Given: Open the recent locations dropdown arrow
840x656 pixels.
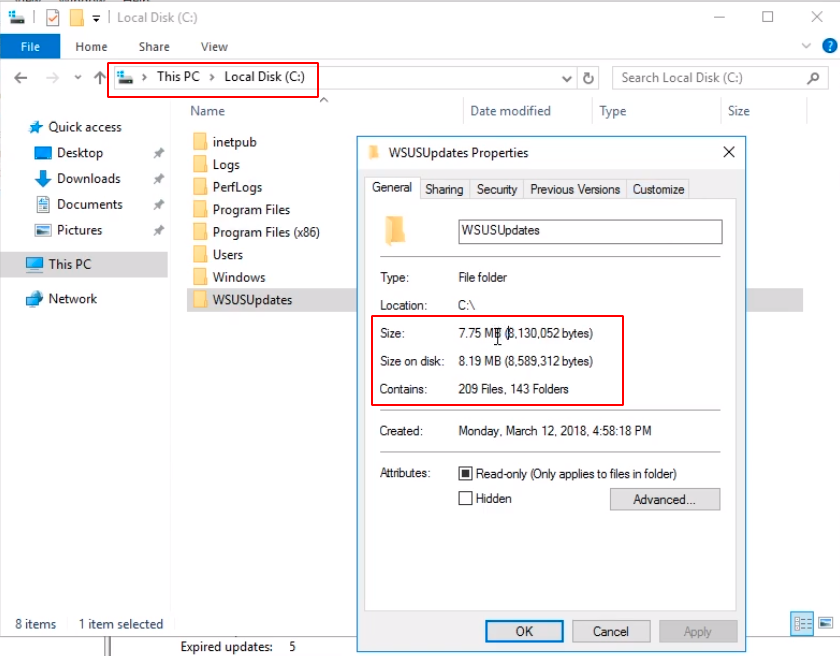Looking at the screenshot, I should tap(78, 78).
